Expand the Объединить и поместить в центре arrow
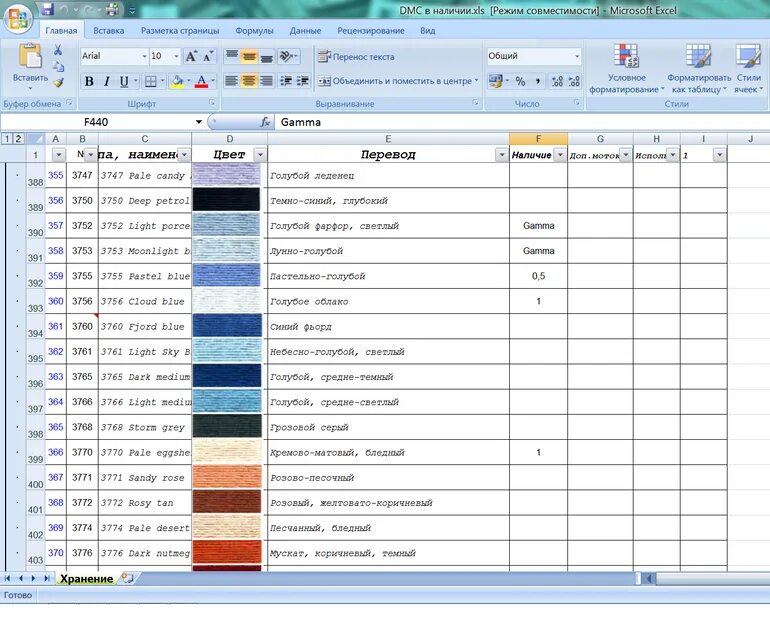 pos(476,81)
